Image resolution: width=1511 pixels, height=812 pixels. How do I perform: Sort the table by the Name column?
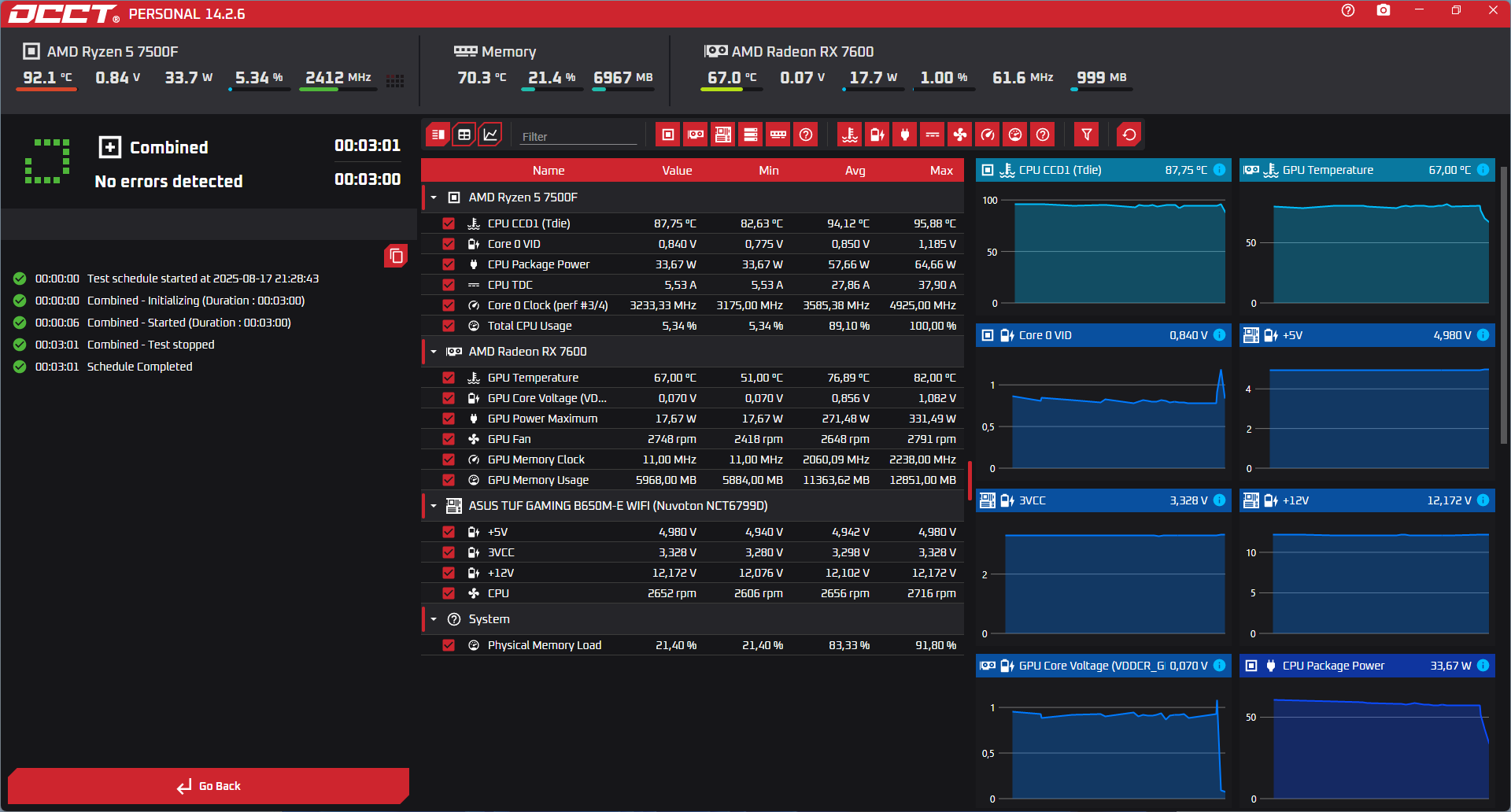[549, 171]
